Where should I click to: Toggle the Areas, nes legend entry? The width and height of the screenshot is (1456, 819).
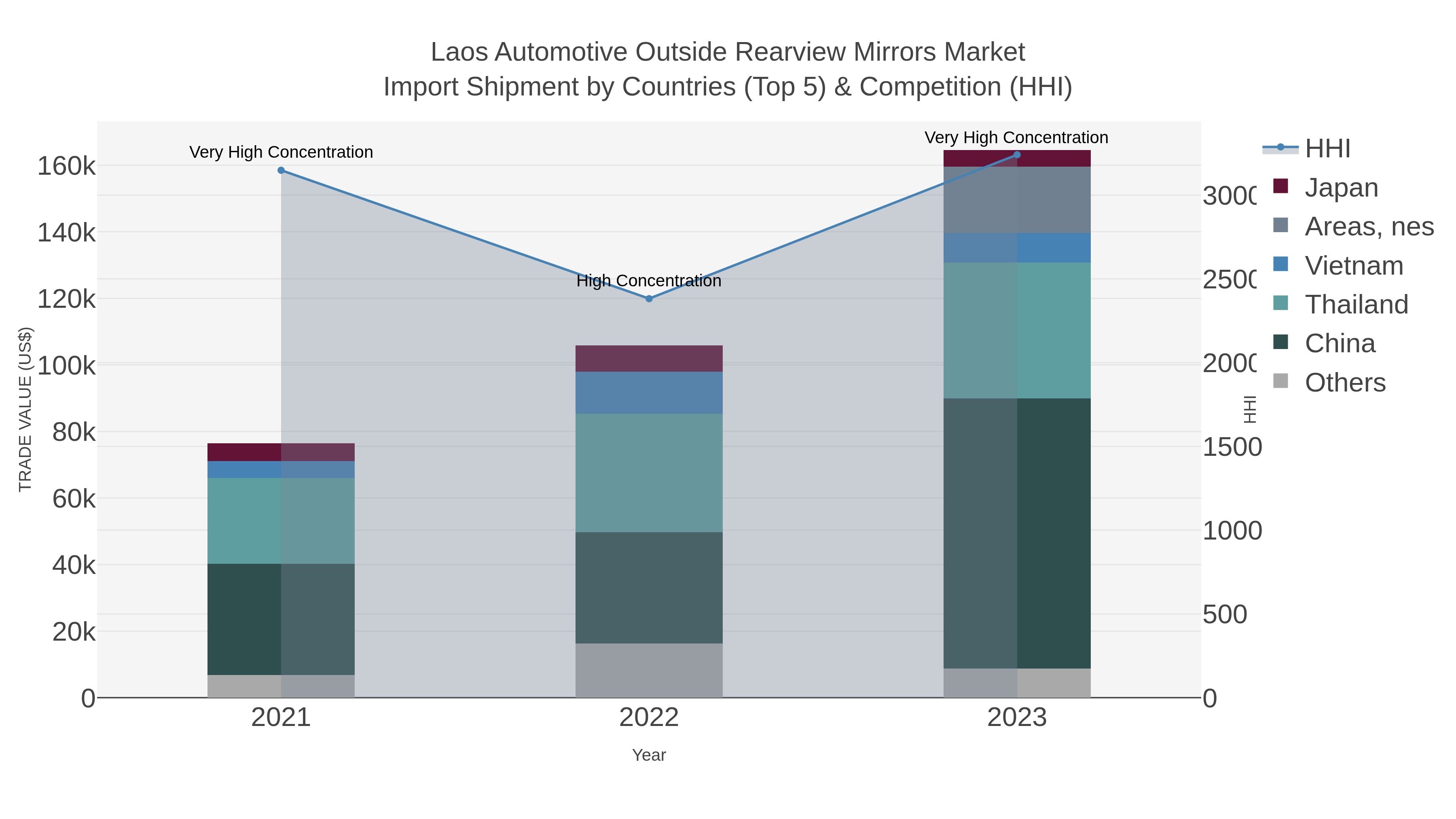[x=1353, y=226]
